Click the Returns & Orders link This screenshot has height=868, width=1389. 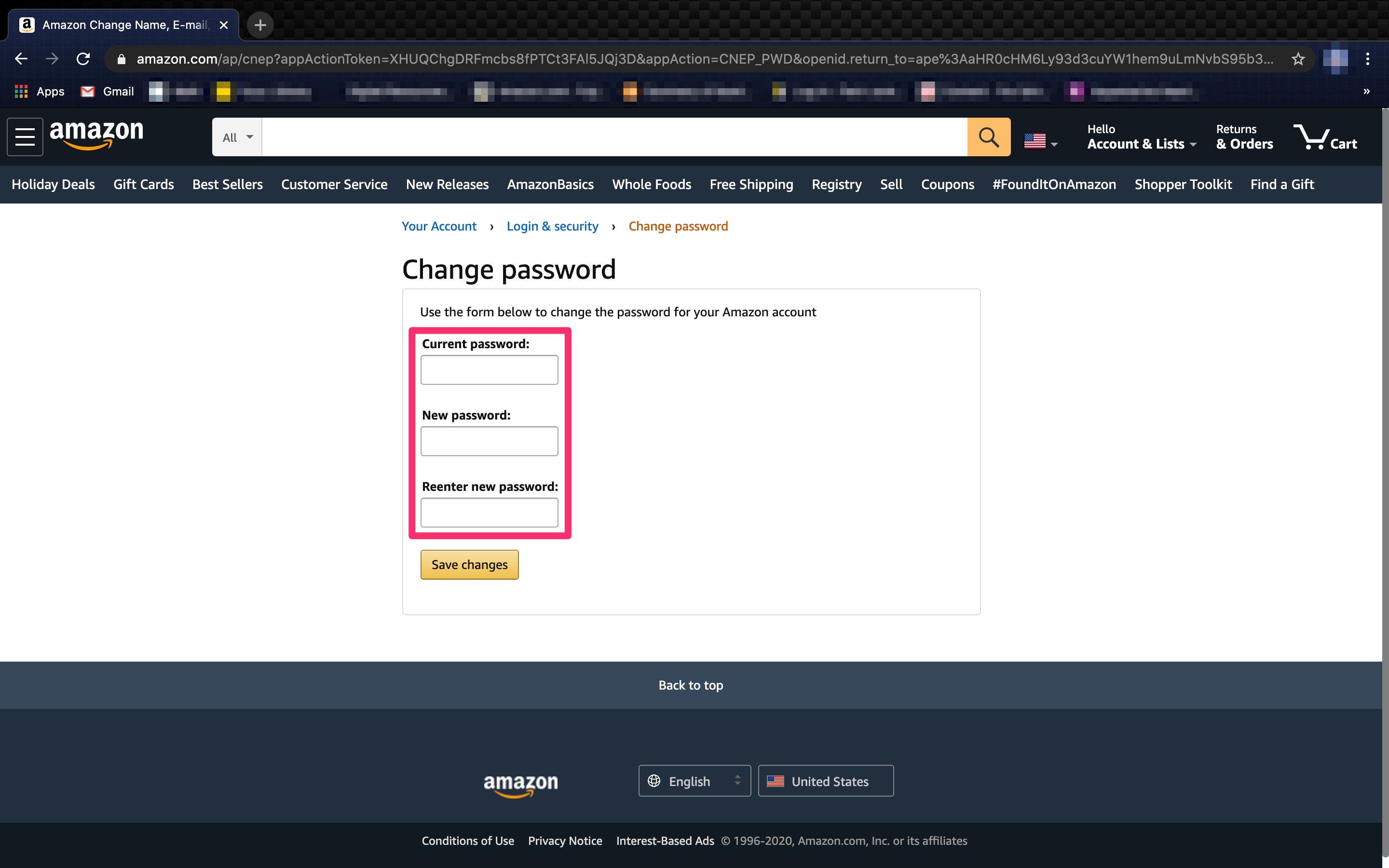(1244, 137)
